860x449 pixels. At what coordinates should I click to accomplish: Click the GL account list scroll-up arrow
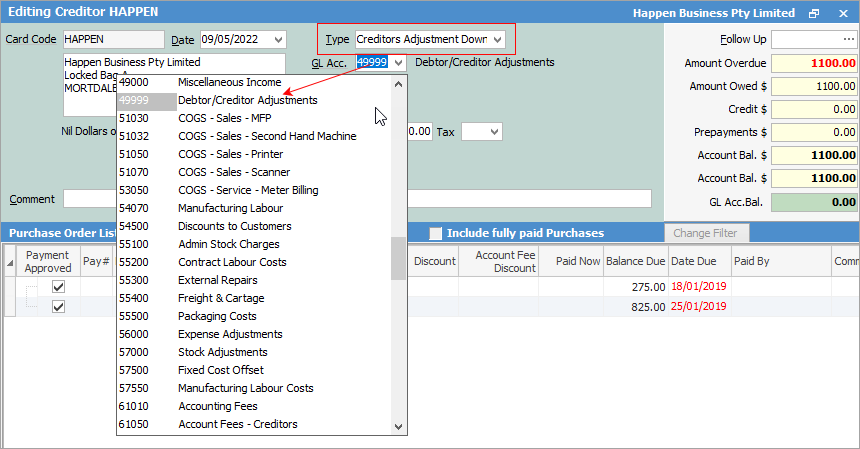click(399, 83)
